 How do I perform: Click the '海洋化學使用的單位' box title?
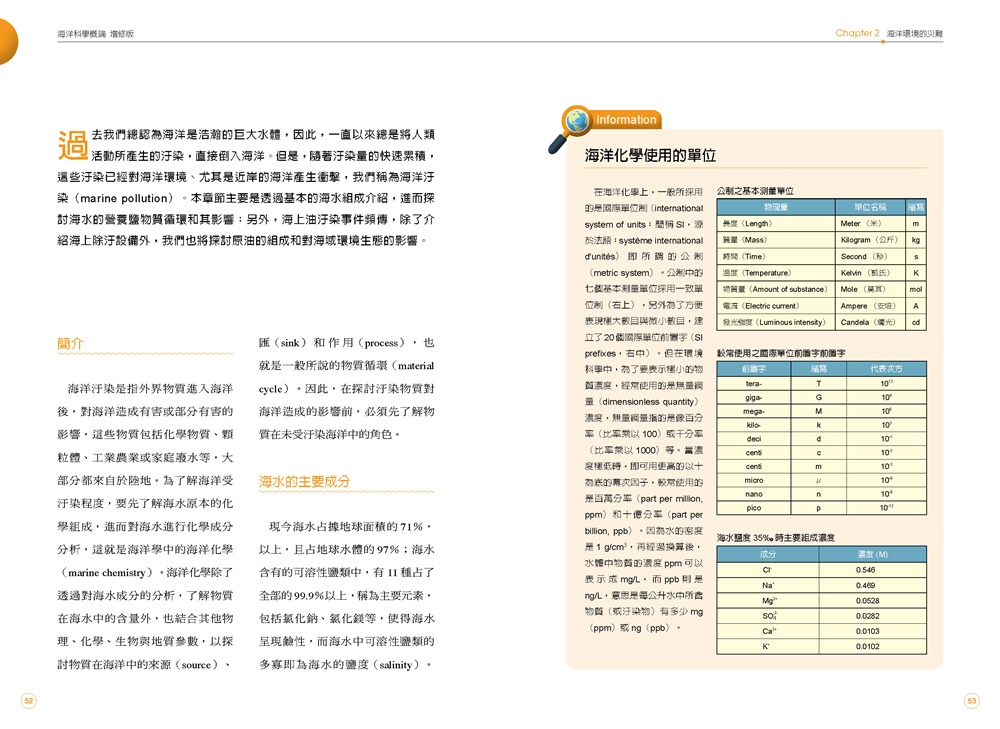[650, 155]
